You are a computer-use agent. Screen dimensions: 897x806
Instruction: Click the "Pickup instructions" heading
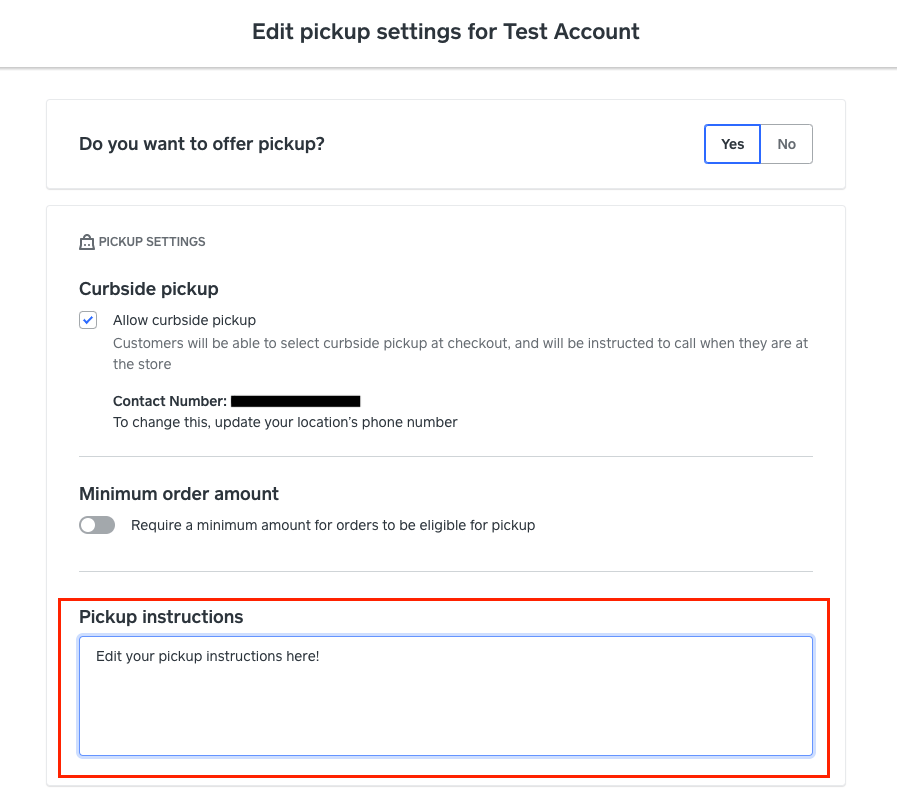point(161,617)
